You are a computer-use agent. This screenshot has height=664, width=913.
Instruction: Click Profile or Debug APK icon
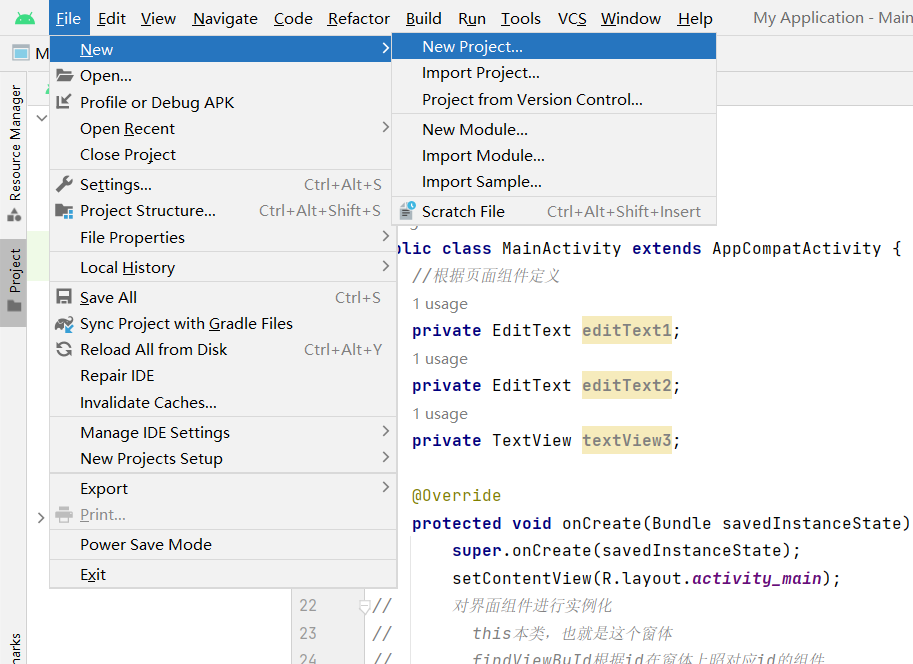(65, 102)
